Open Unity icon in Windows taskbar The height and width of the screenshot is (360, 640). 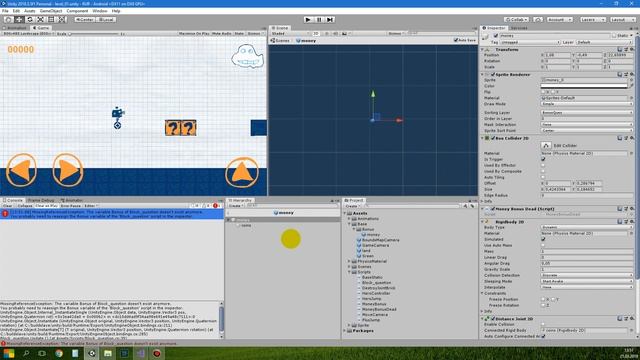(x=92, y=353)
